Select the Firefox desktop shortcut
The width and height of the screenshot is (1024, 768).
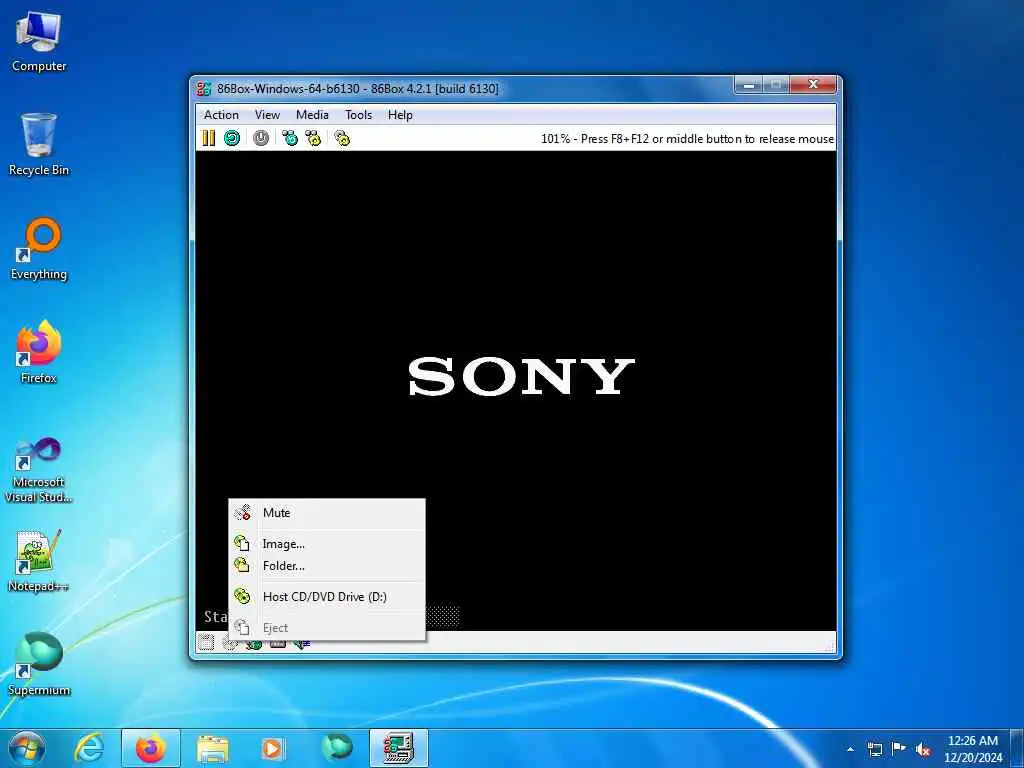[39, 352]
